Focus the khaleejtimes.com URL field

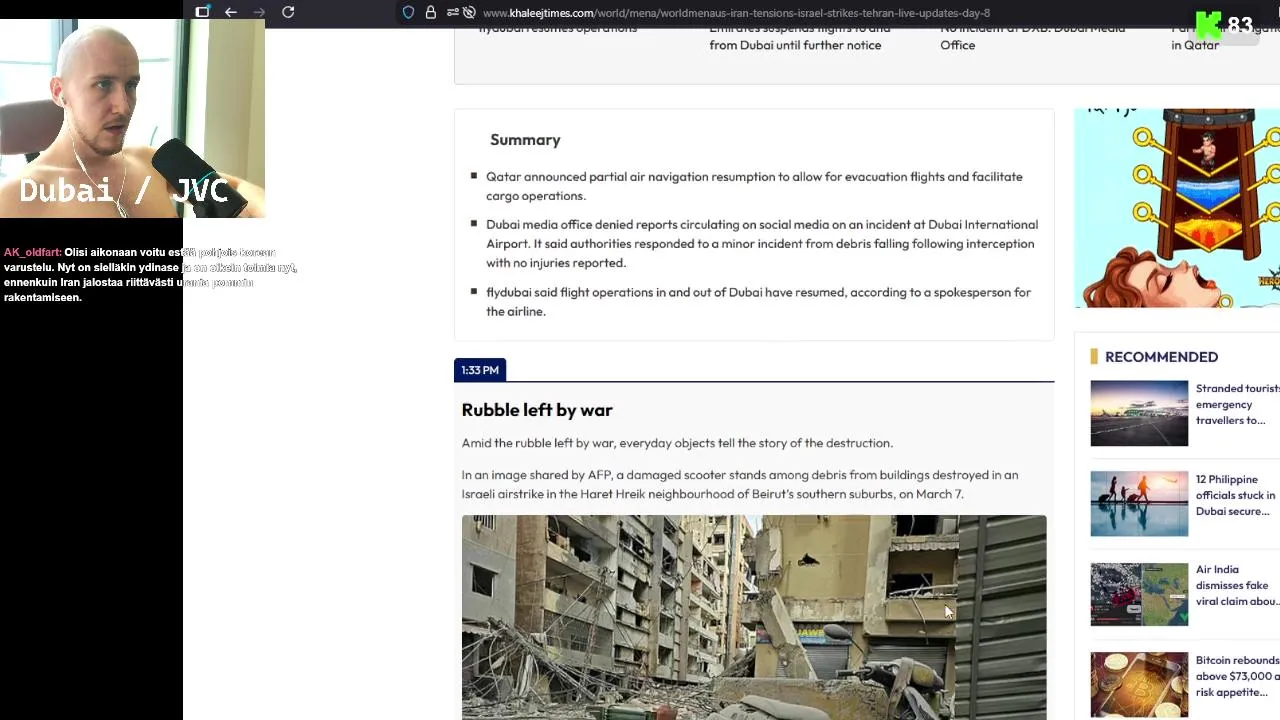pyautogui.click(x=736, y=13)
